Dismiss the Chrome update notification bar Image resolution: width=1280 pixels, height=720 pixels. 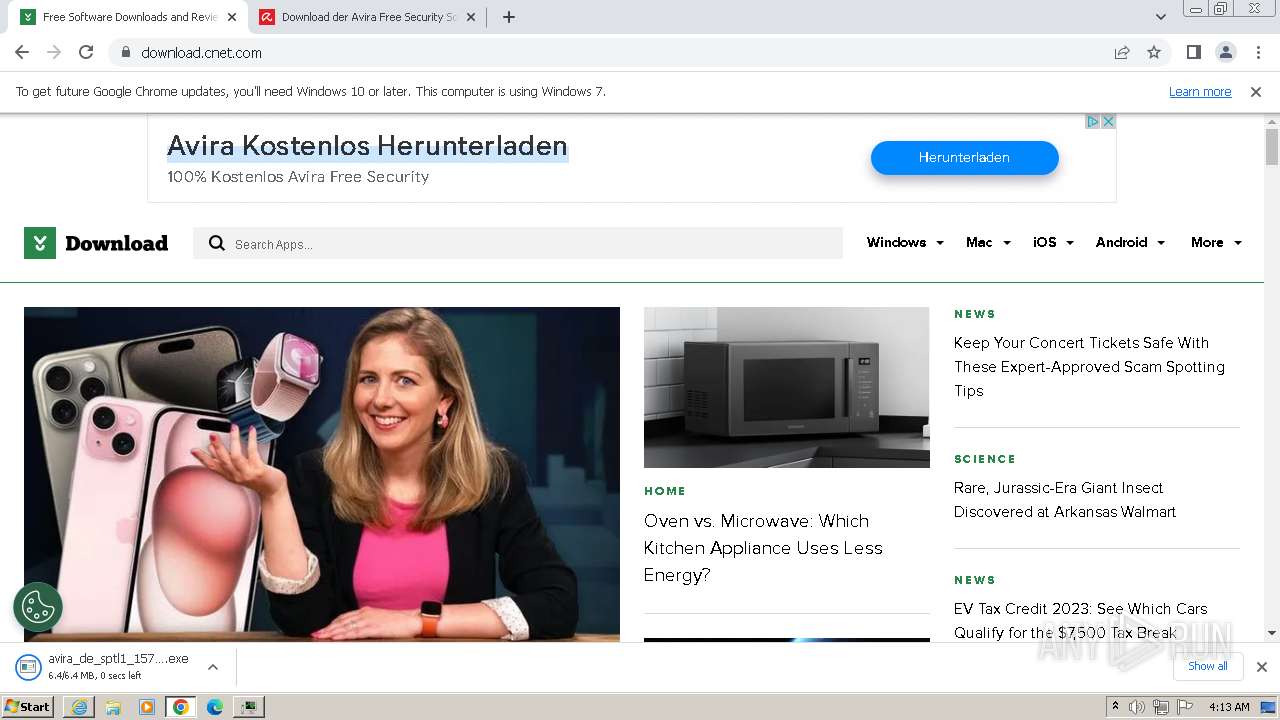[1256, 91]
